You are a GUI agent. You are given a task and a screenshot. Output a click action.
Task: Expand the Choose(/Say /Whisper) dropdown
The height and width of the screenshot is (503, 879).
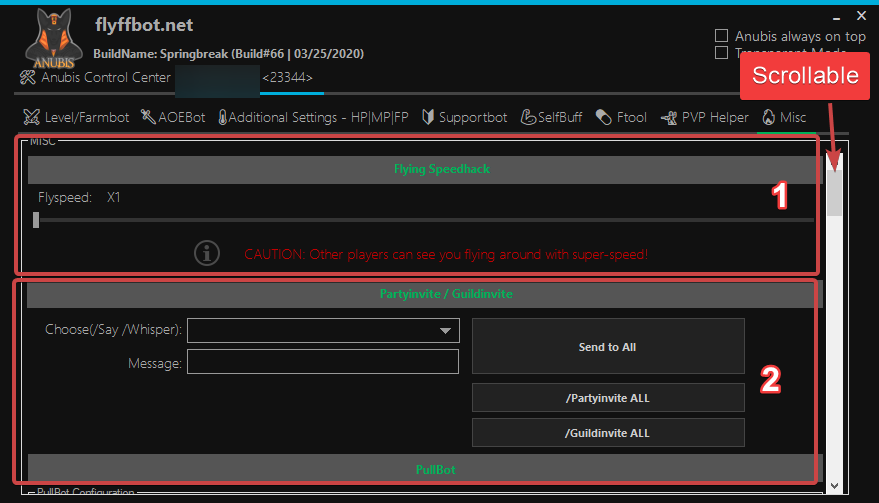pos(445,331)
